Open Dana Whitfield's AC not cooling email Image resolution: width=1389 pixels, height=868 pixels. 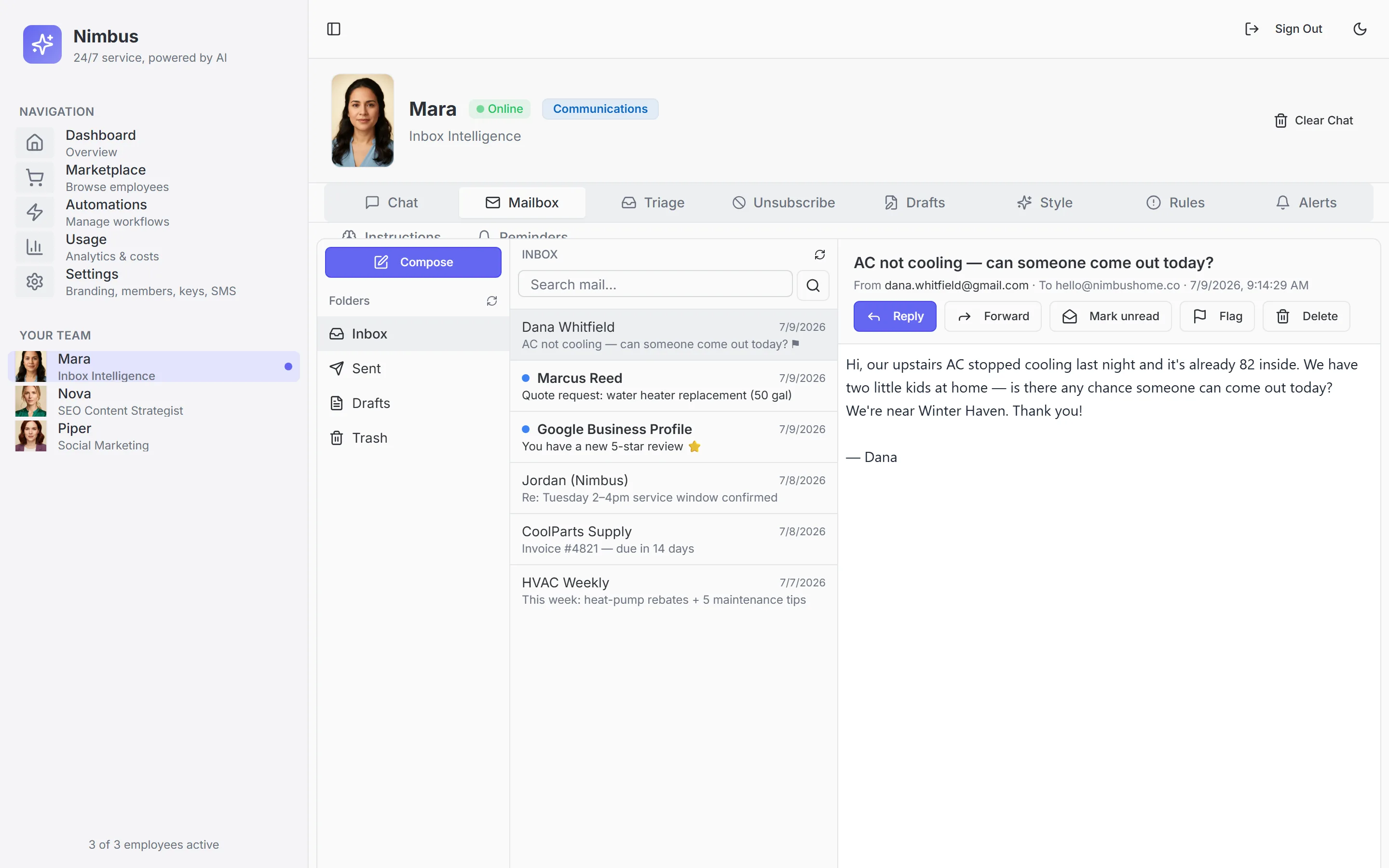[x=673, y=335]
